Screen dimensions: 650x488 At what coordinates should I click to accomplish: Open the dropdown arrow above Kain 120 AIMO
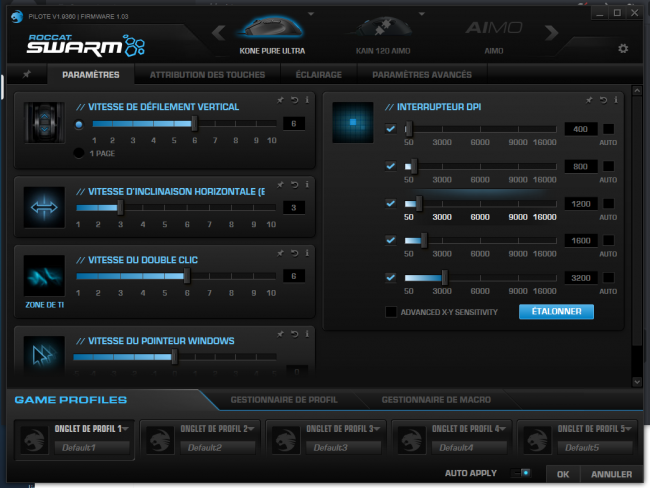click(422, 14)
